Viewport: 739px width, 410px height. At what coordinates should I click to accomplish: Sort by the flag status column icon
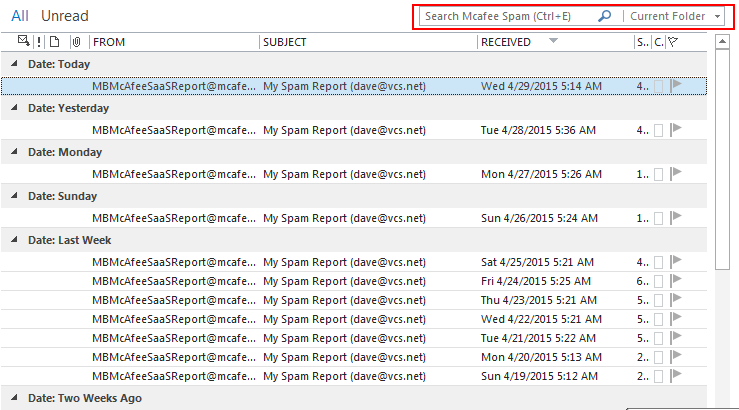pos(673,42)
